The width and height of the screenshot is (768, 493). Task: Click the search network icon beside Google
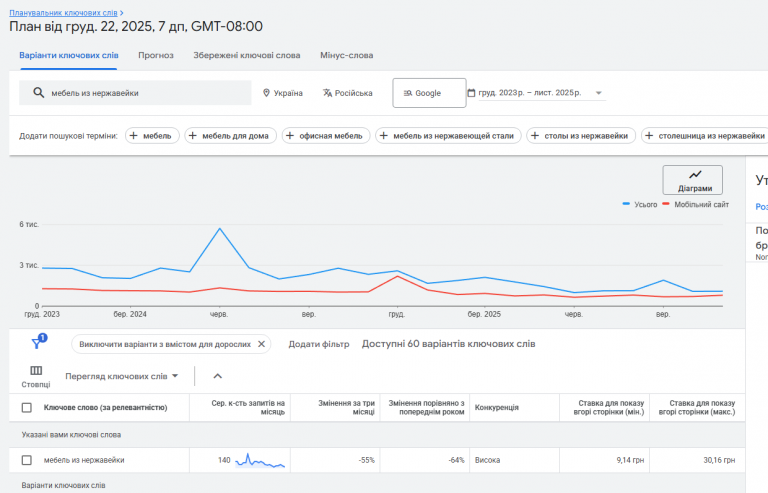[408, 93]
